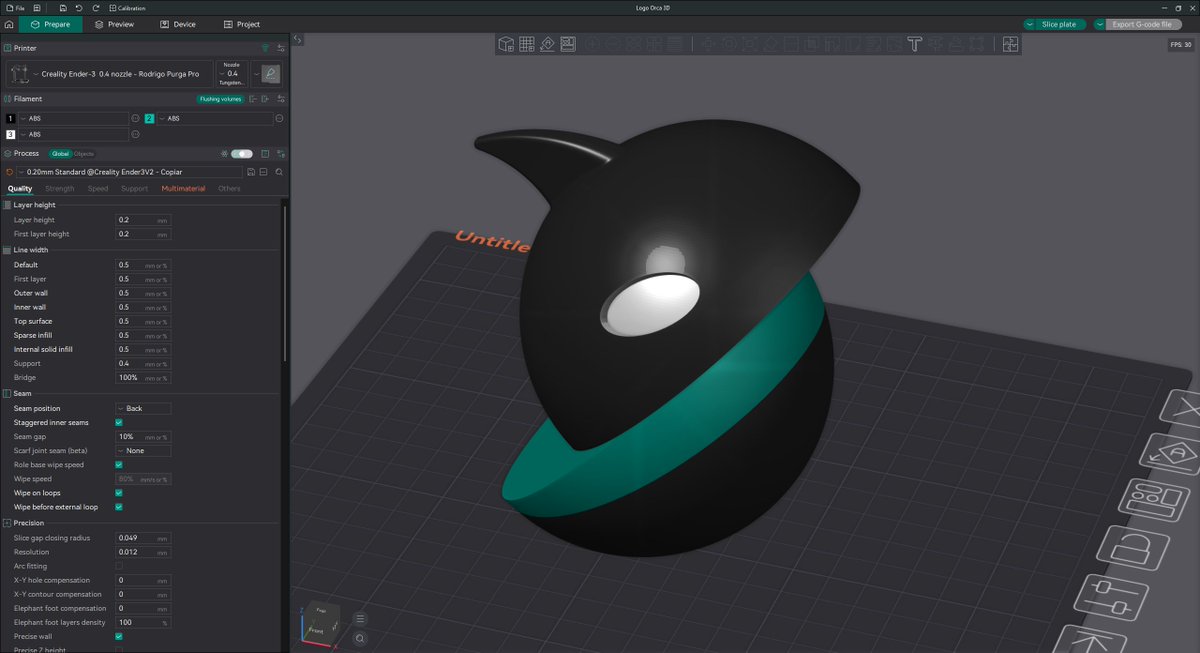Screen dimensions: 1200x653
Task: Enable the Arc fitting checkbox
Action: [119, 566]
